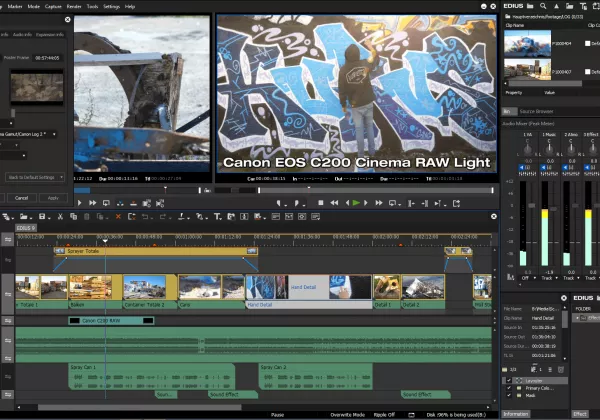This screenshot has height=420, width=600.
Task: Open the Tools menu
Action: click(x=92, y=7)
